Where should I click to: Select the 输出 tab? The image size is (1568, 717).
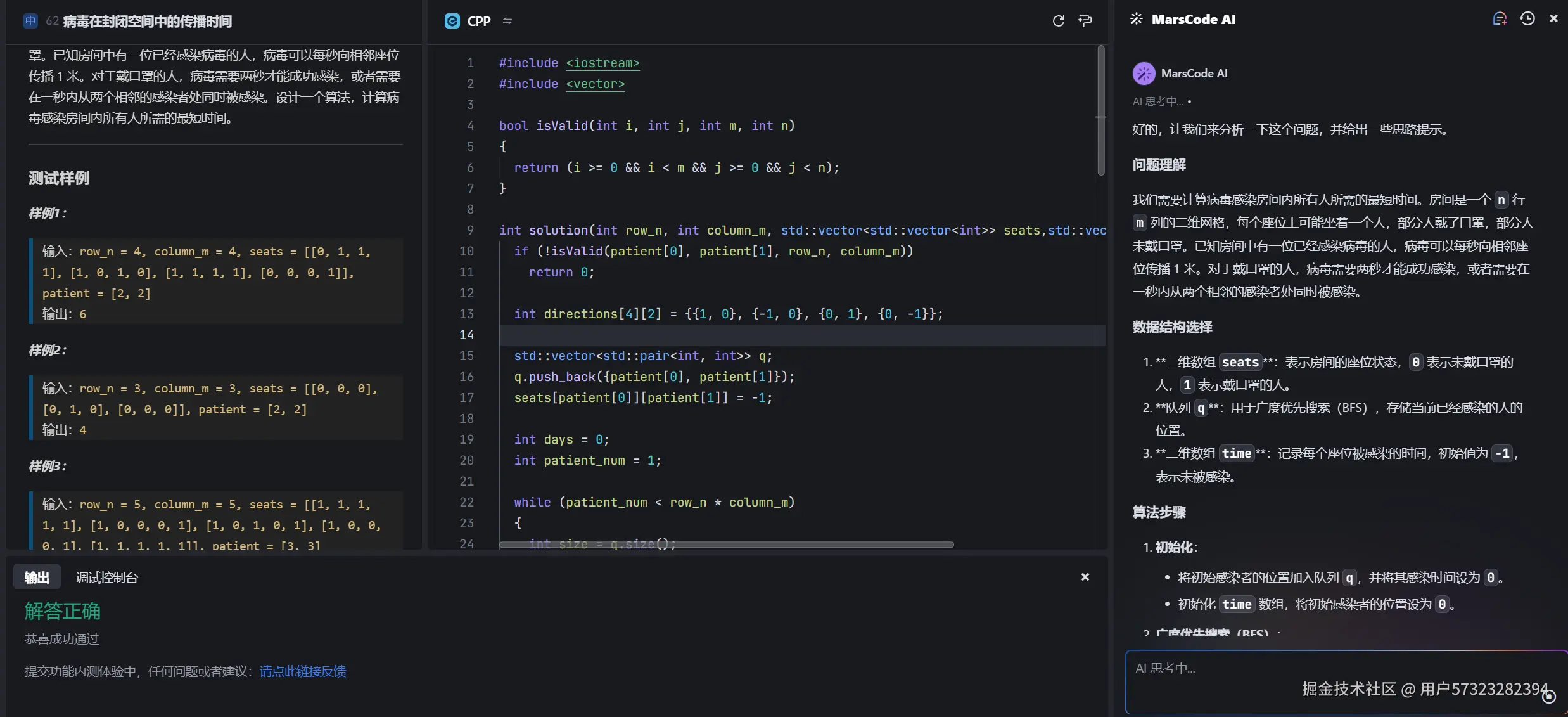coord(37,578)
